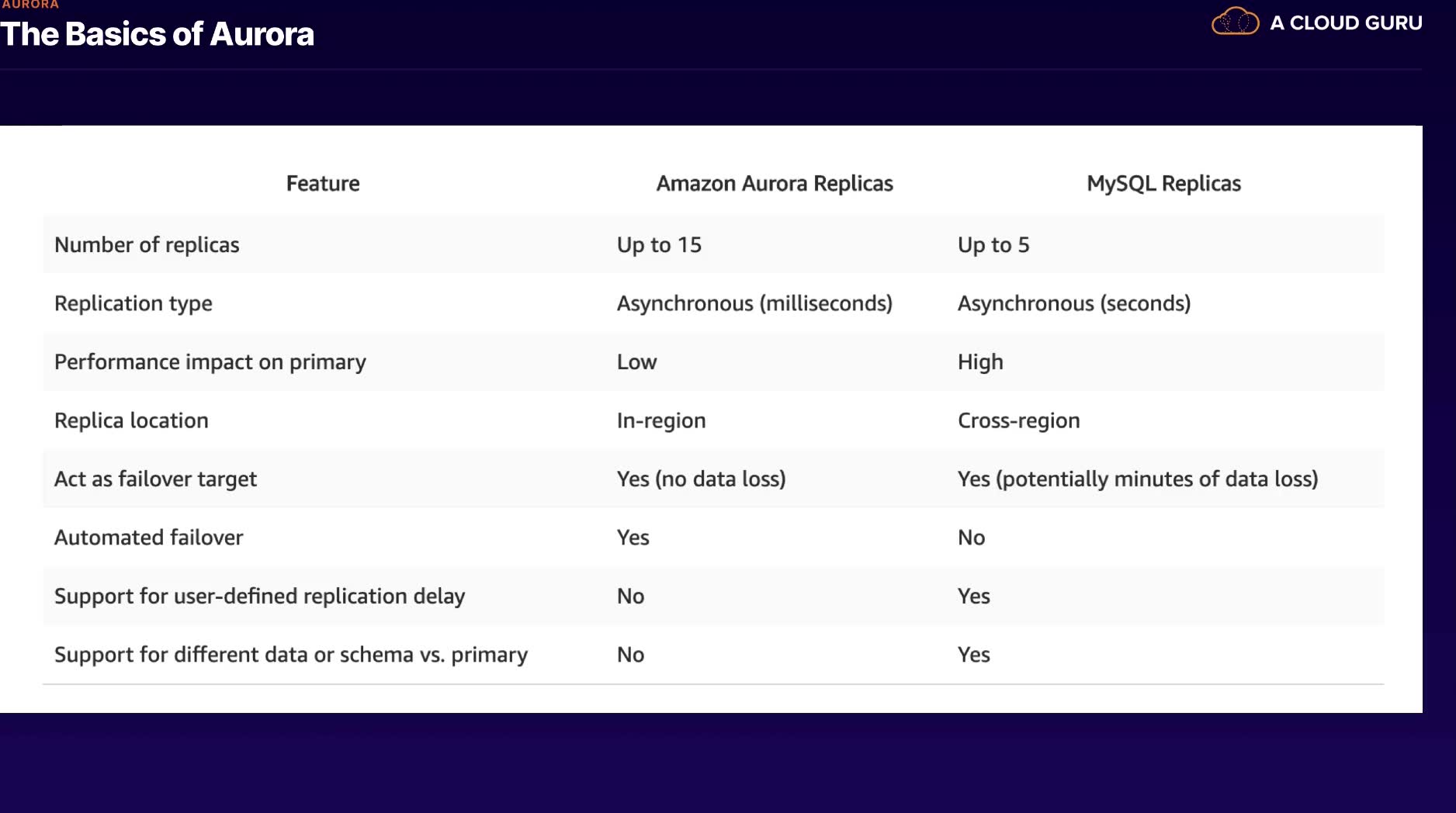Select the "Amazon Aurora Replicas" column header

pos(775,184)
